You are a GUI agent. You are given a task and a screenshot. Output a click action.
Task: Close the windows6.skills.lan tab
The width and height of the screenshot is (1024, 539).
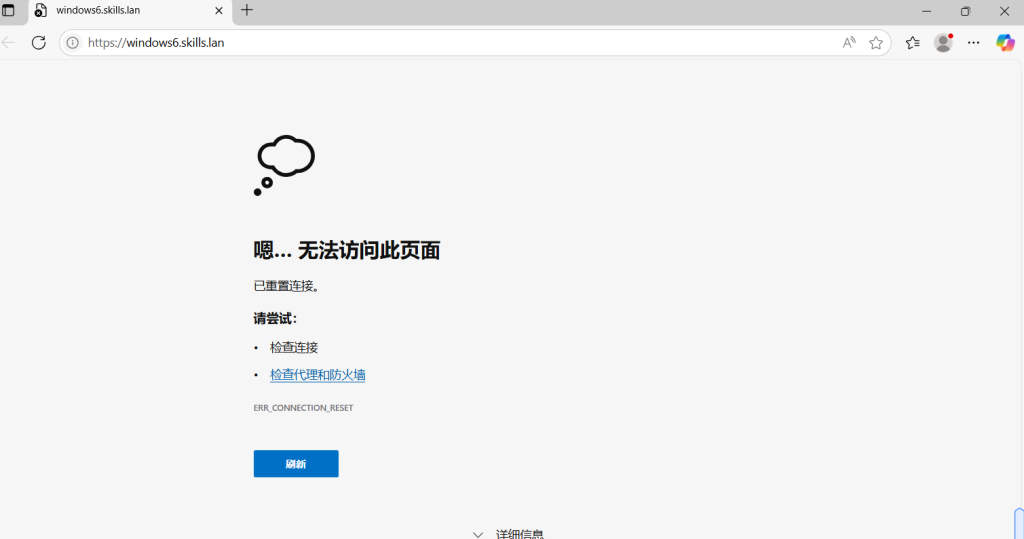click(x=219, y=11)
